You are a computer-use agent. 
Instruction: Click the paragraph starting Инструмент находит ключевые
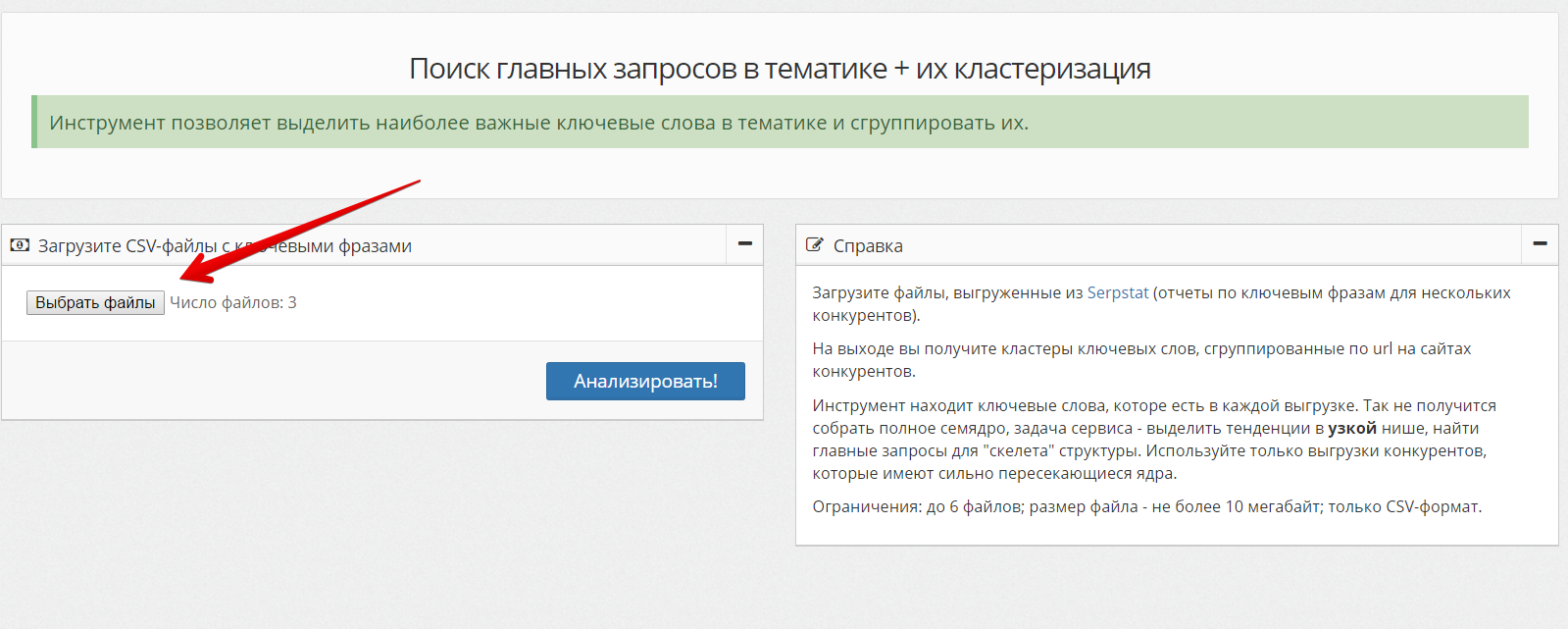point(1153,440)
